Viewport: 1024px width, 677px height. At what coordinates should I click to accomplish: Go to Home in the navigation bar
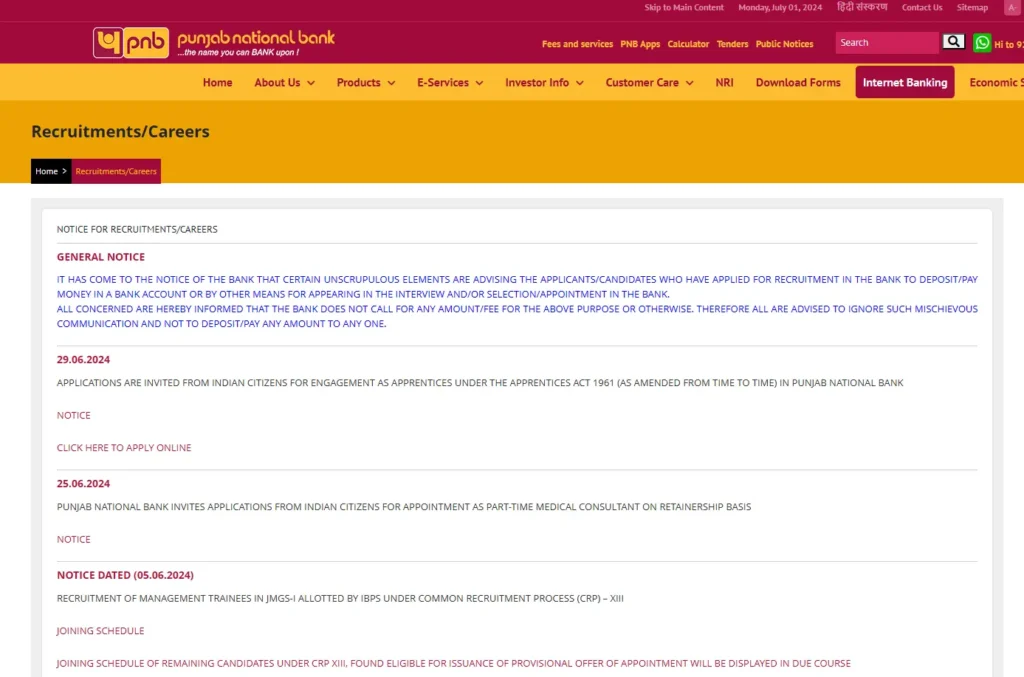click(217, 82)
